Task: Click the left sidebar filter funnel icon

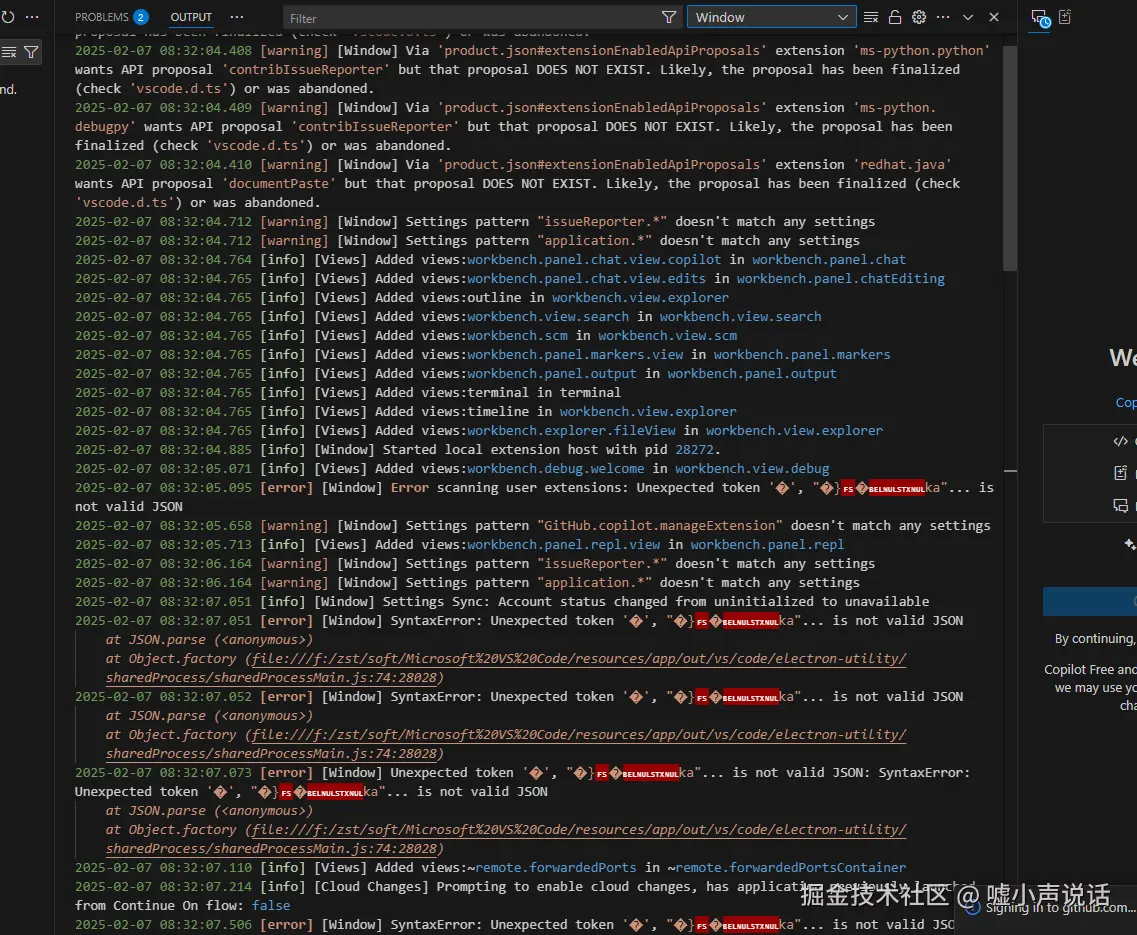Action: [x=31, y=52]
